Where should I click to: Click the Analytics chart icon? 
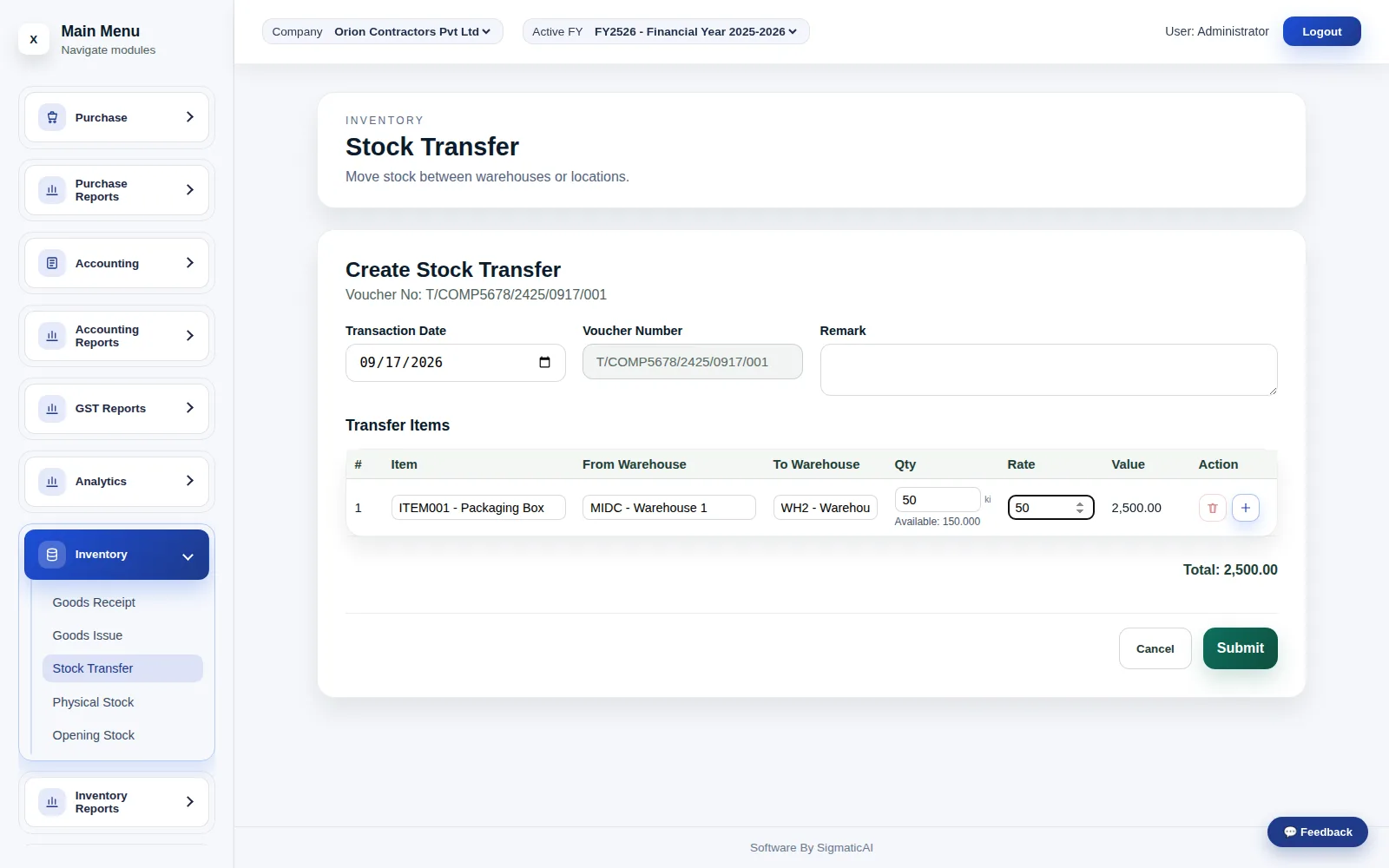[x=52, y=481]
